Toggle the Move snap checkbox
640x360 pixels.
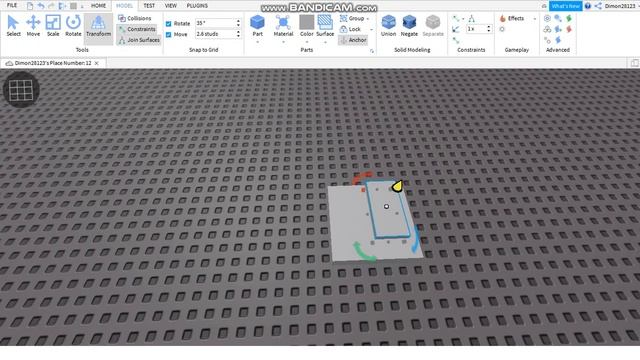[169, 35]
